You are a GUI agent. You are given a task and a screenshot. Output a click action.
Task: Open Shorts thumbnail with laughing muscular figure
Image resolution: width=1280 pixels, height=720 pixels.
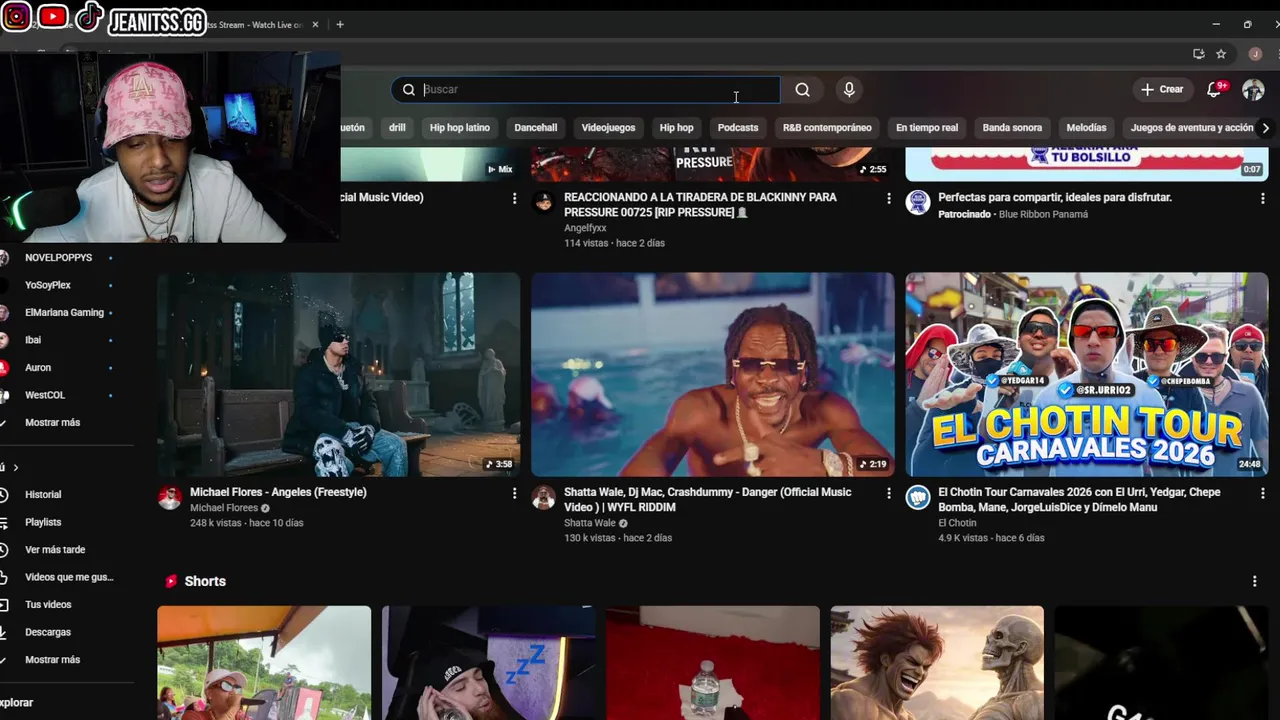(937, 663)
